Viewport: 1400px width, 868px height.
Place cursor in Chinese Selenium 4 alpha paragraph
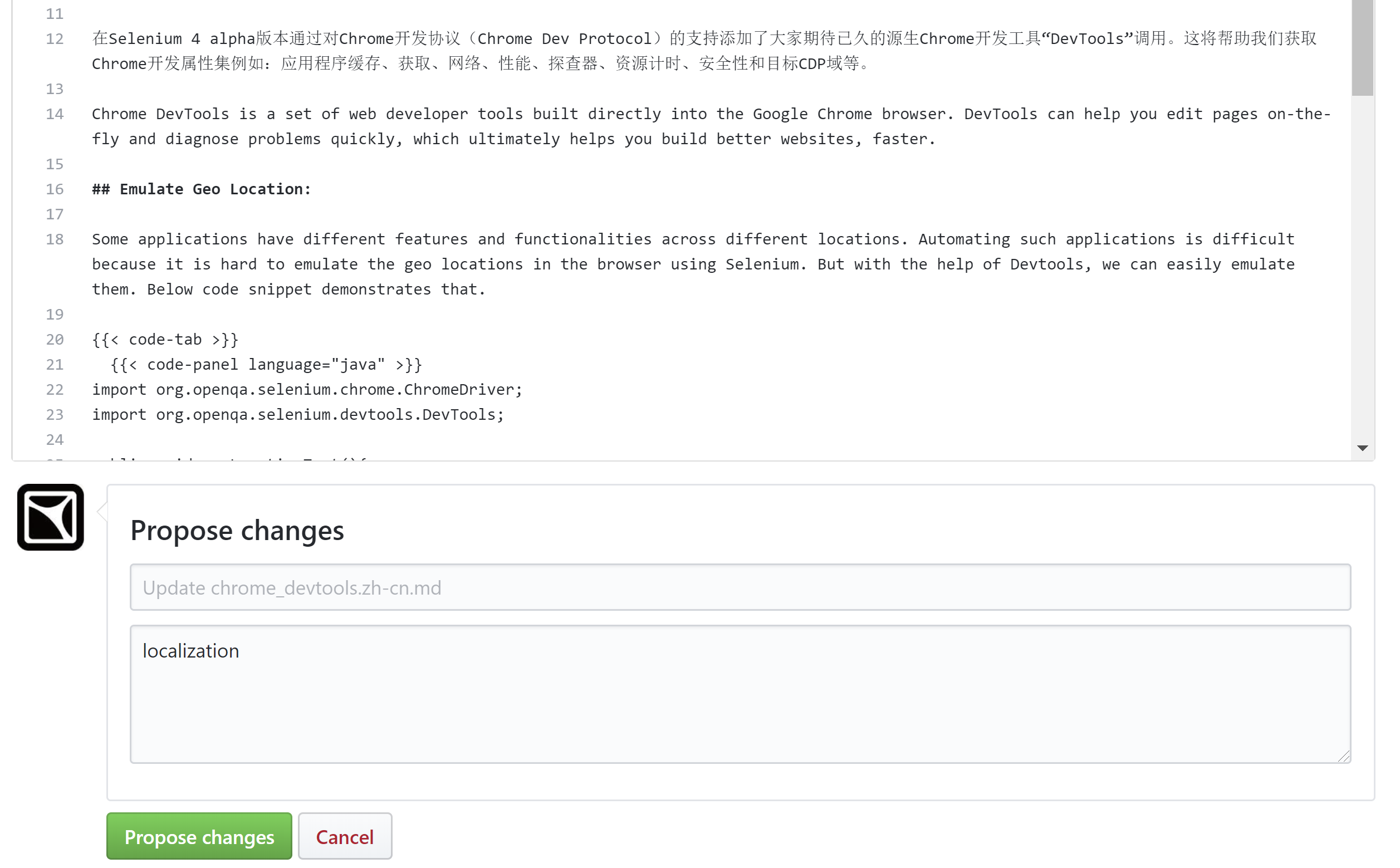[704, 51]
